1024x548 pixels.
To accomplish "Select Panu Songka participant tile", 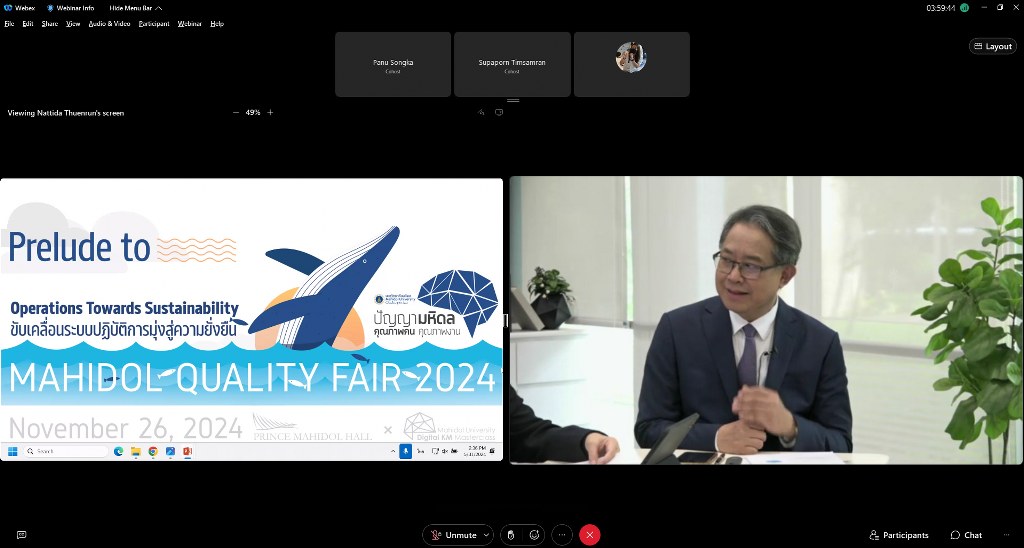I will point(393,65).
